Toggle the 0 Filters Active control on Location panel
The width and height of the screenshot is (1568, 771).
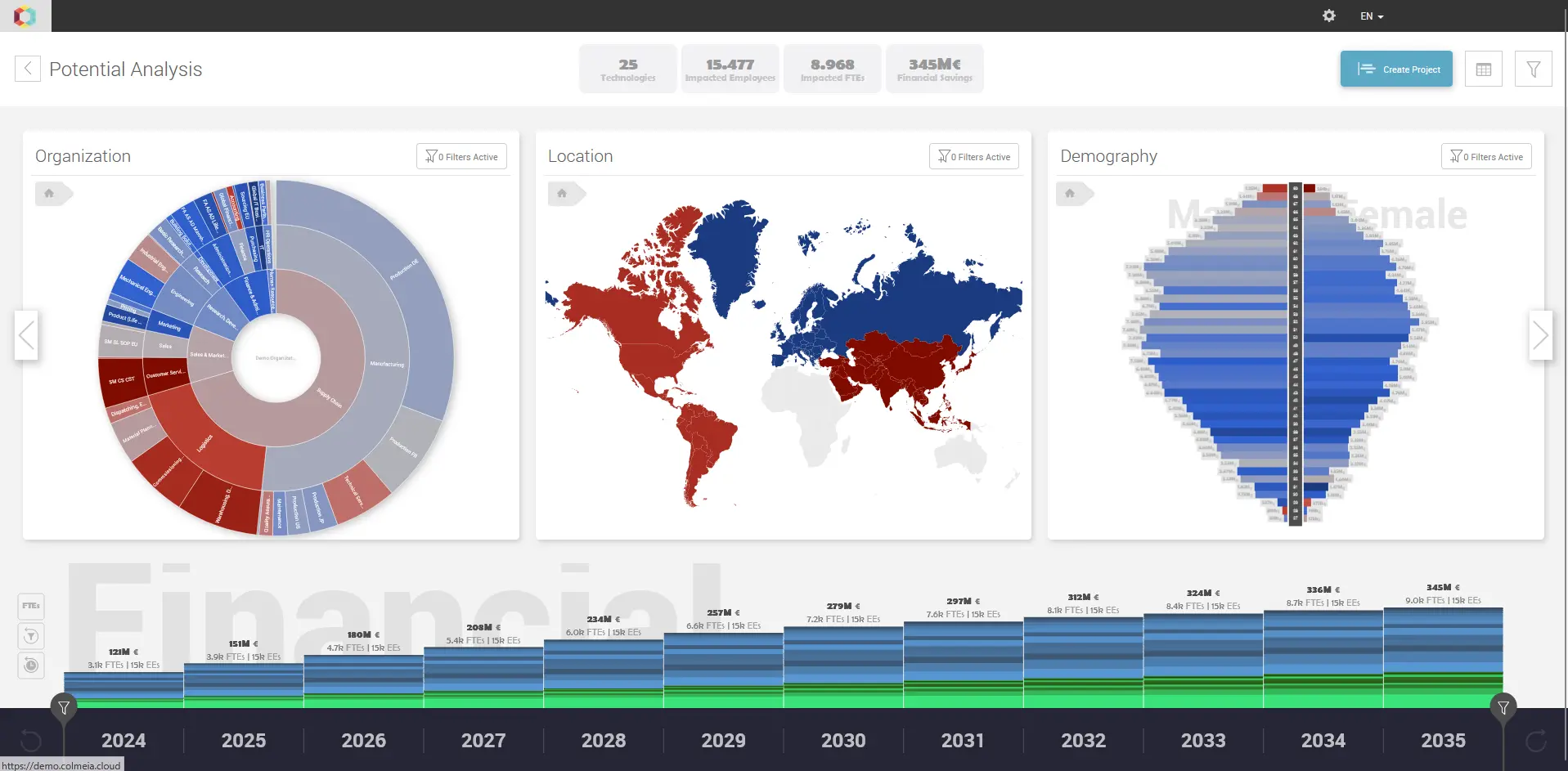(x=973, y=156)
